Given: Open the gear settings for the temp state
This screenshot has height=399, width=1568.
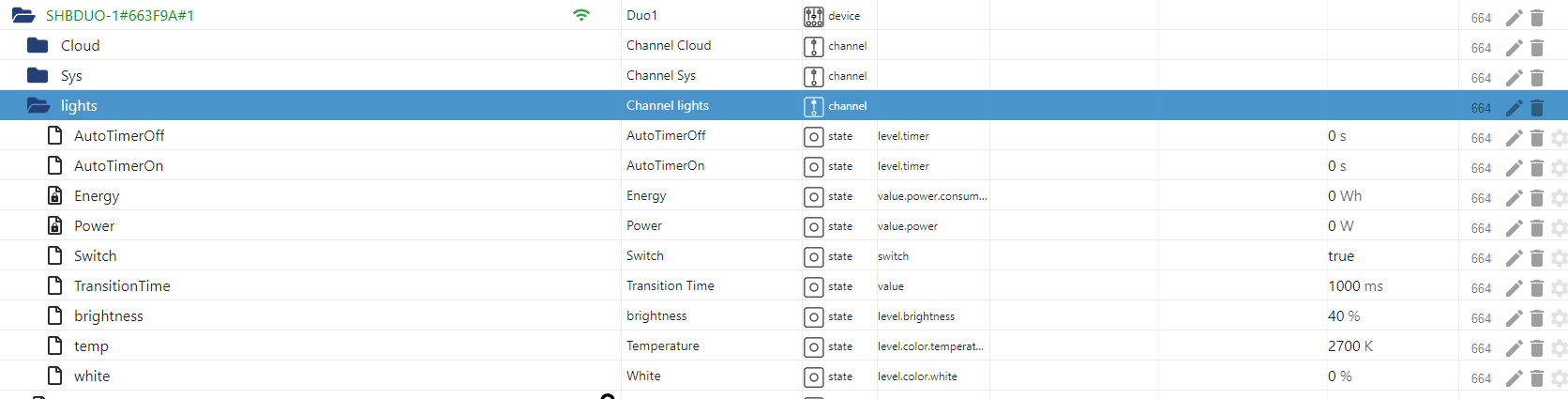Looking at the screenshot, I should [x=1559, y=347].
